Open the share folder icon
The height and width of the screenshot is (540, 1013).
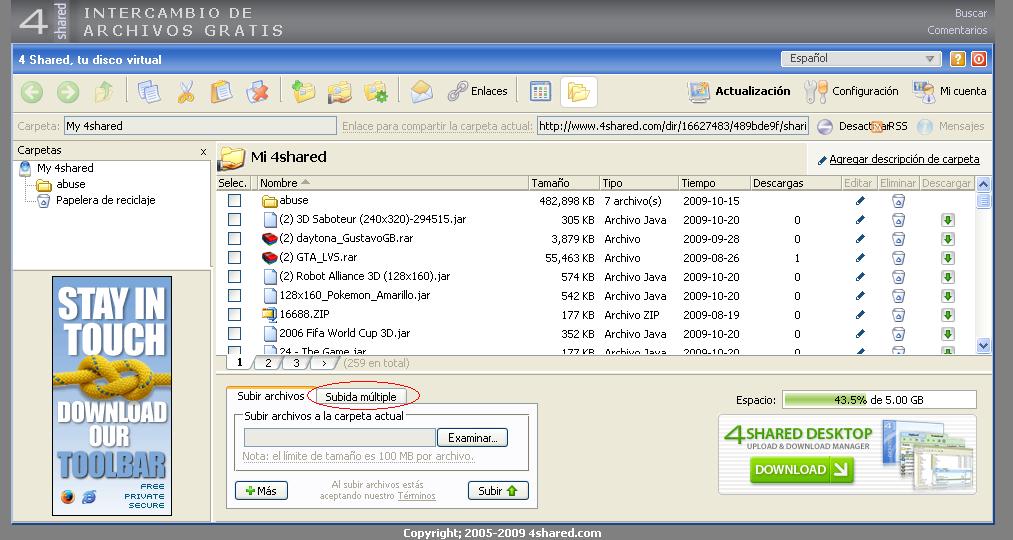[339, 92]
